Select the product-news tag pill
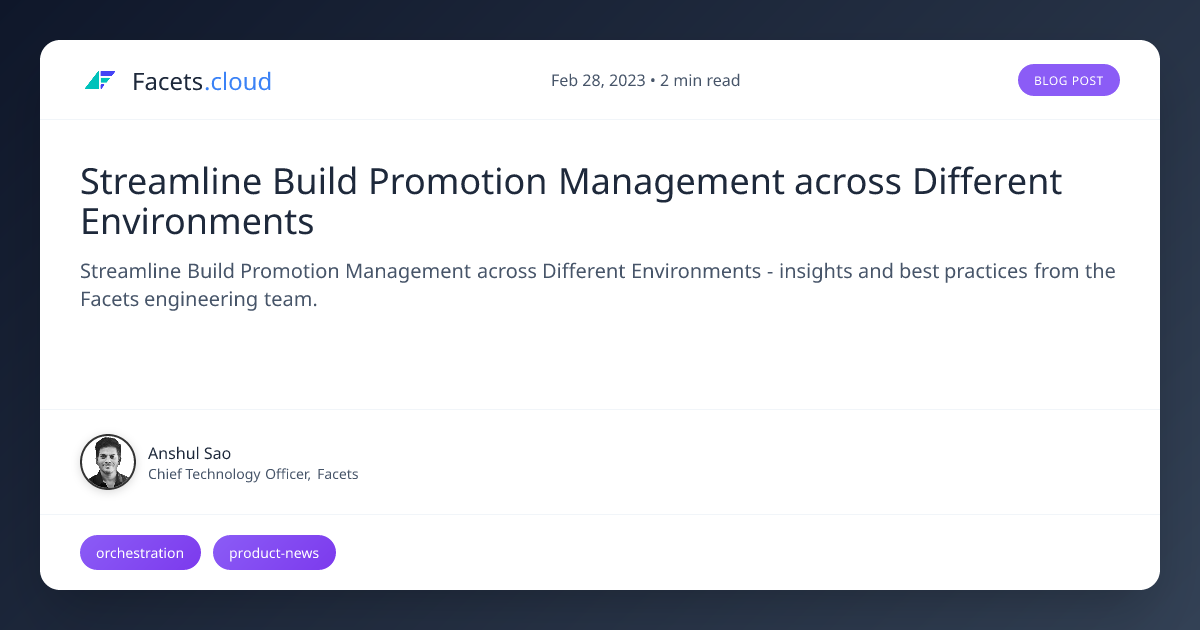Screen dimensions: 1200x630 [x=274, y=552]
